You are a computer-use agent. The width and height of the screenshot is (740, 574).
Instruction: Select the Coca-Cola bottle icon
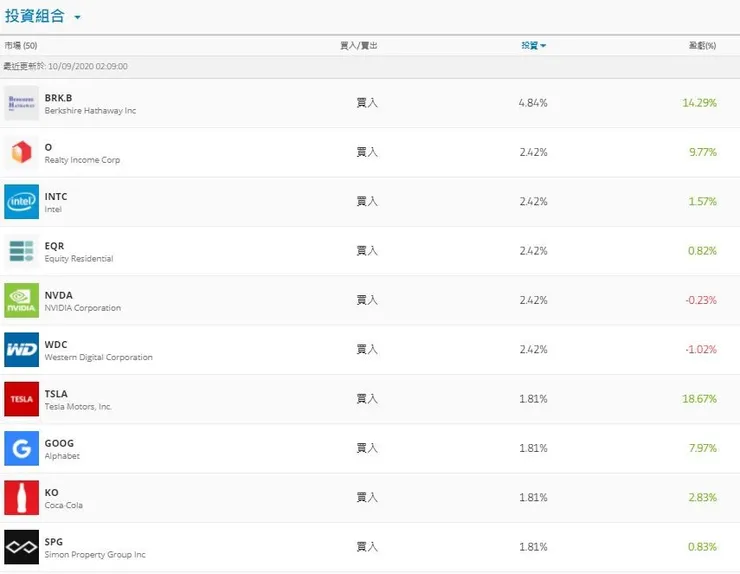tap(21, 498)
